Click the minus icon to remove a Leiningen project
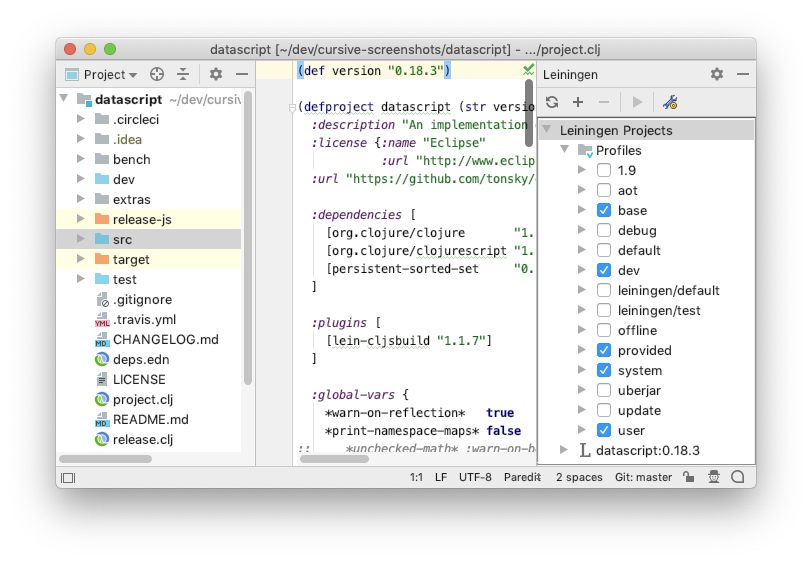This screenshot has width=812, height=562. 604,102
